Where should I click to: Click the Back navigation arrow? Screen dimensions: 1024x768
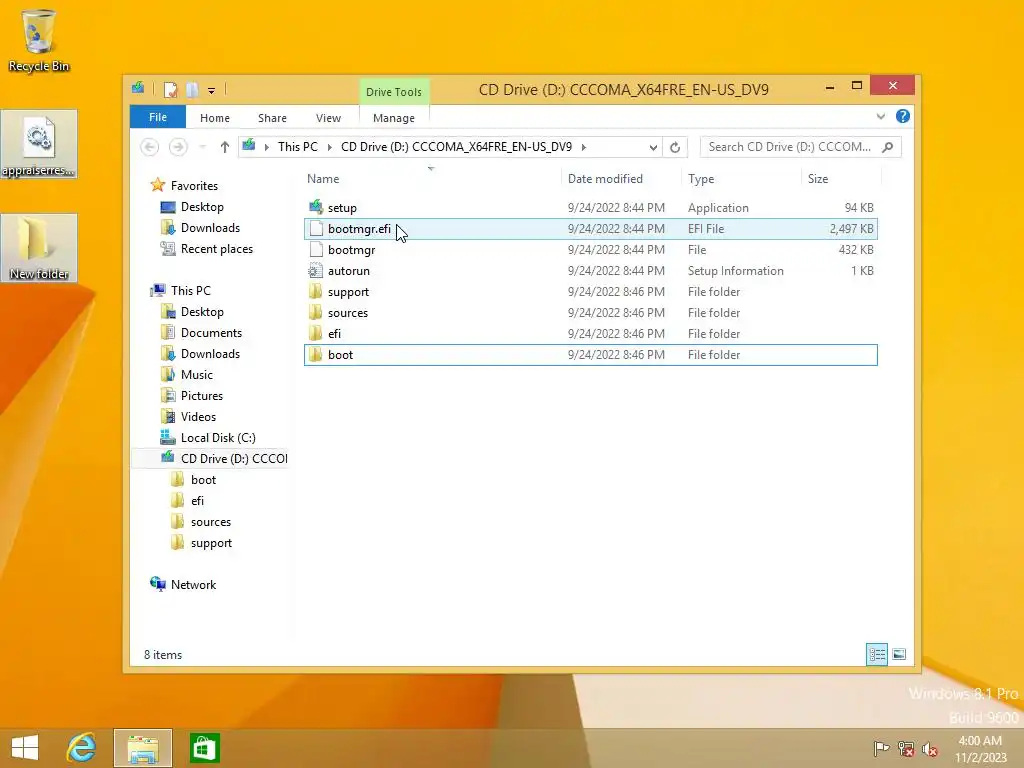[x=150, y=147]
